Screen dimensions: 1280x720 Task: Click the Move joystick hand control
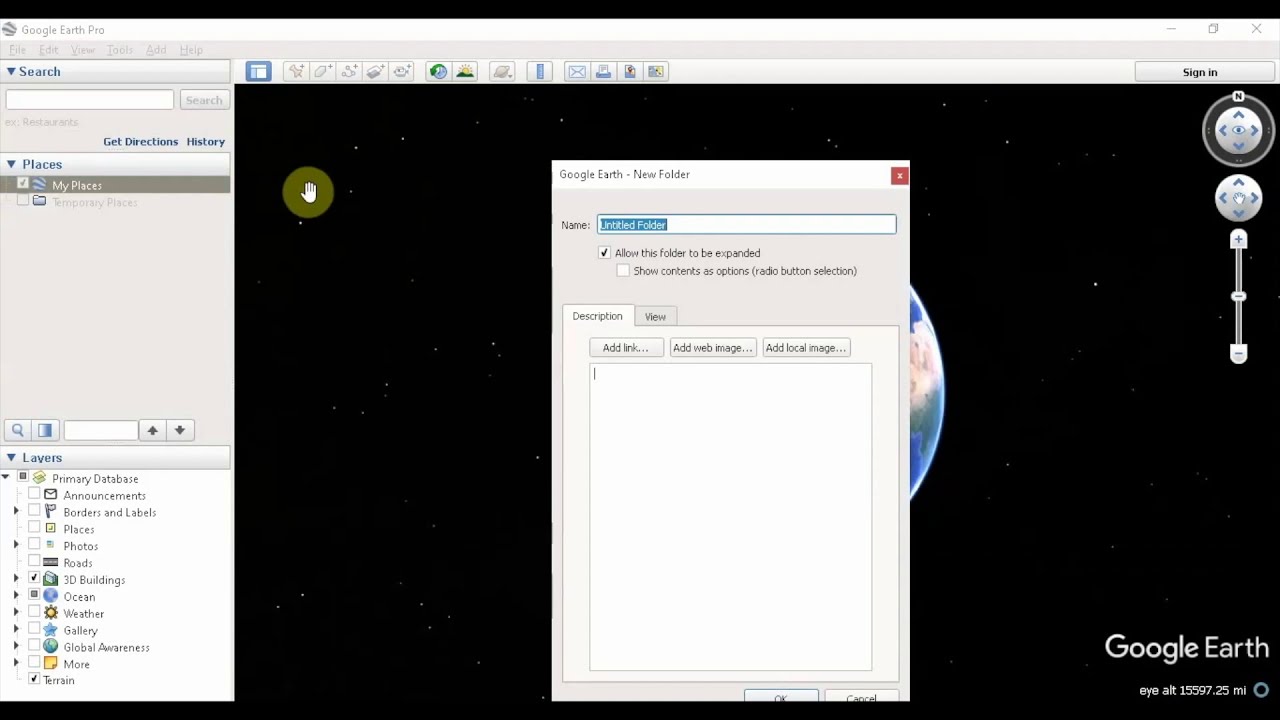coord(1238,198)
